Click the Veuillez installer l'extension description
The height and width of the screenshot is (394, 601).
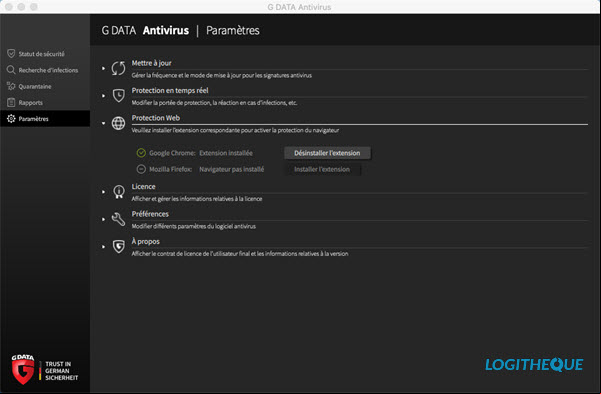(x=235, y=130)
